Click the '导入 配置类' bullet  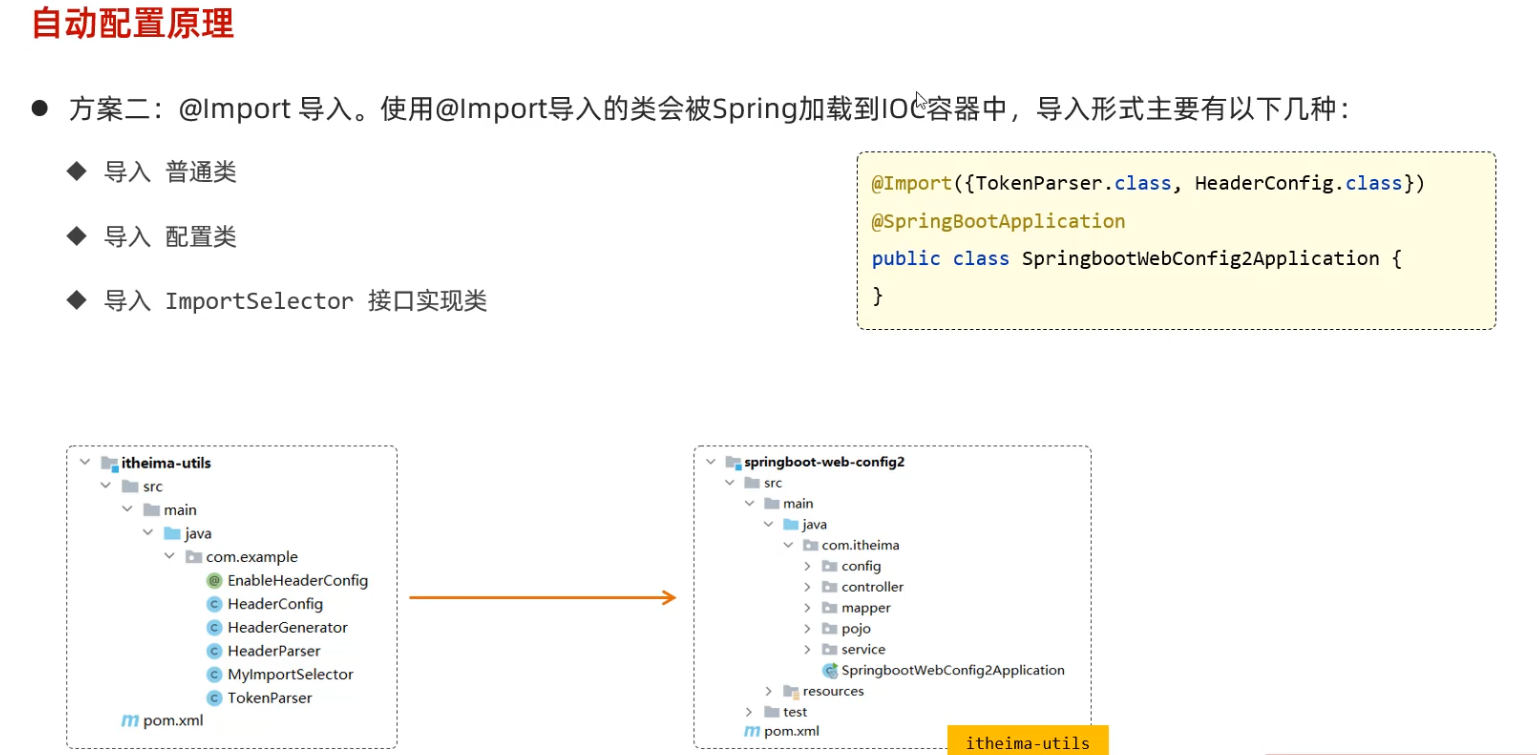point(170,237)
